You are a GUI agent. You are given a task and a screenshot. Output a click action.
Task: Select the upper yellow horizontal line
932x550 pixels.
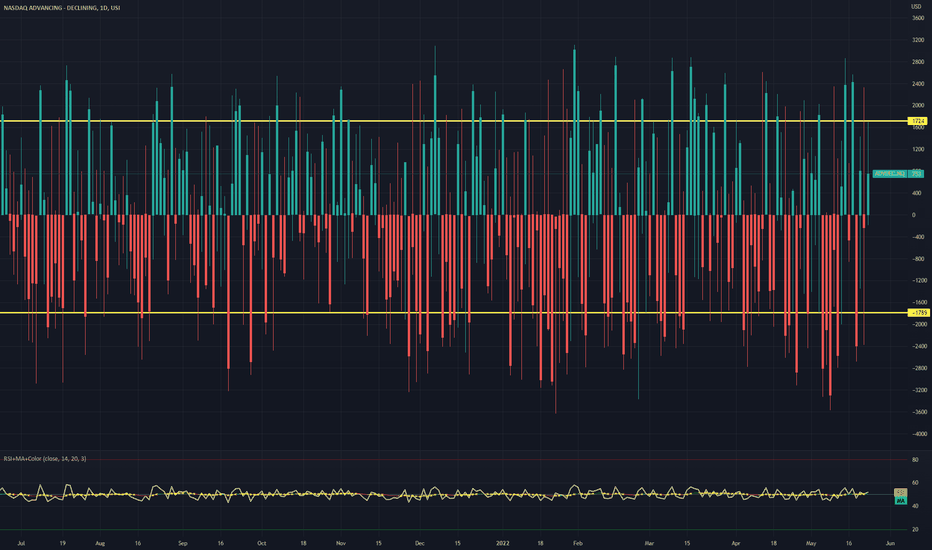click(x=454, y=121)
